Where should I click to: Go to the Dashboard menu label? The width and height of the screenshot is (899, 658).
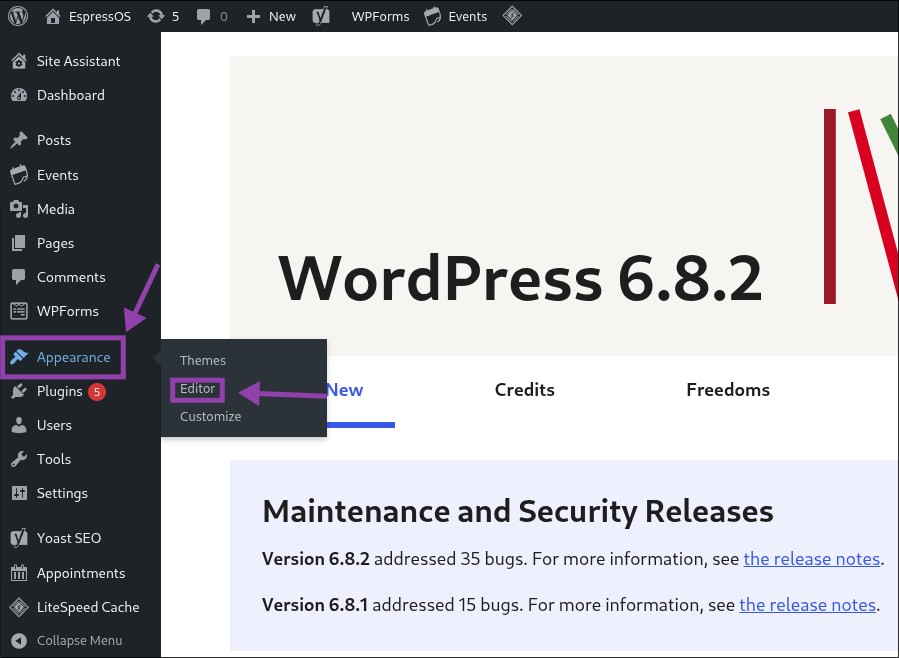click(x=71, y=95)
